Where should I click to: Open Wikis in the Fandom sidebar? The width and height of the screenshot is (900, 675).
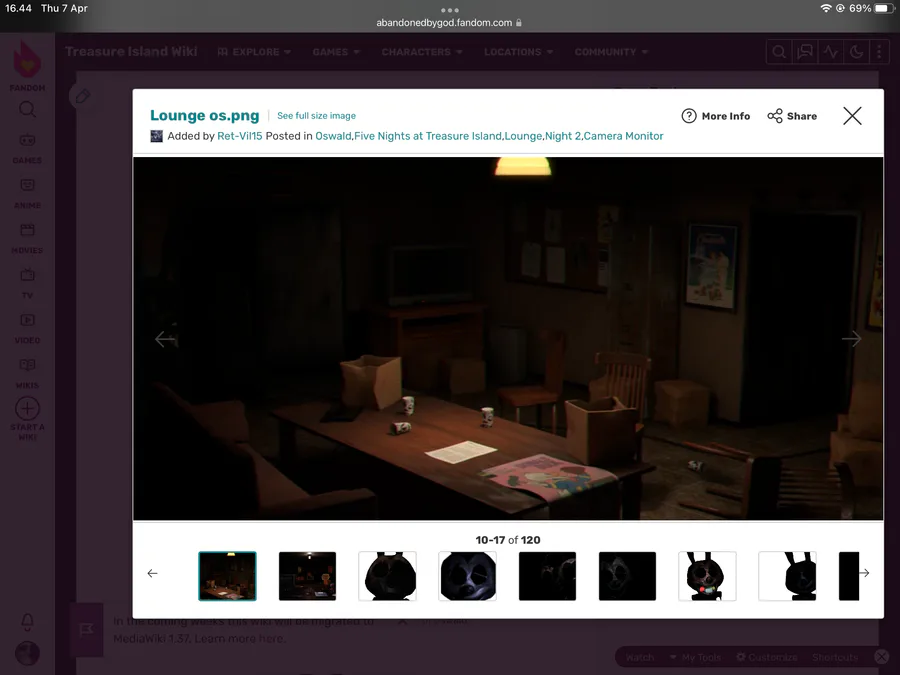click(27, 373)
